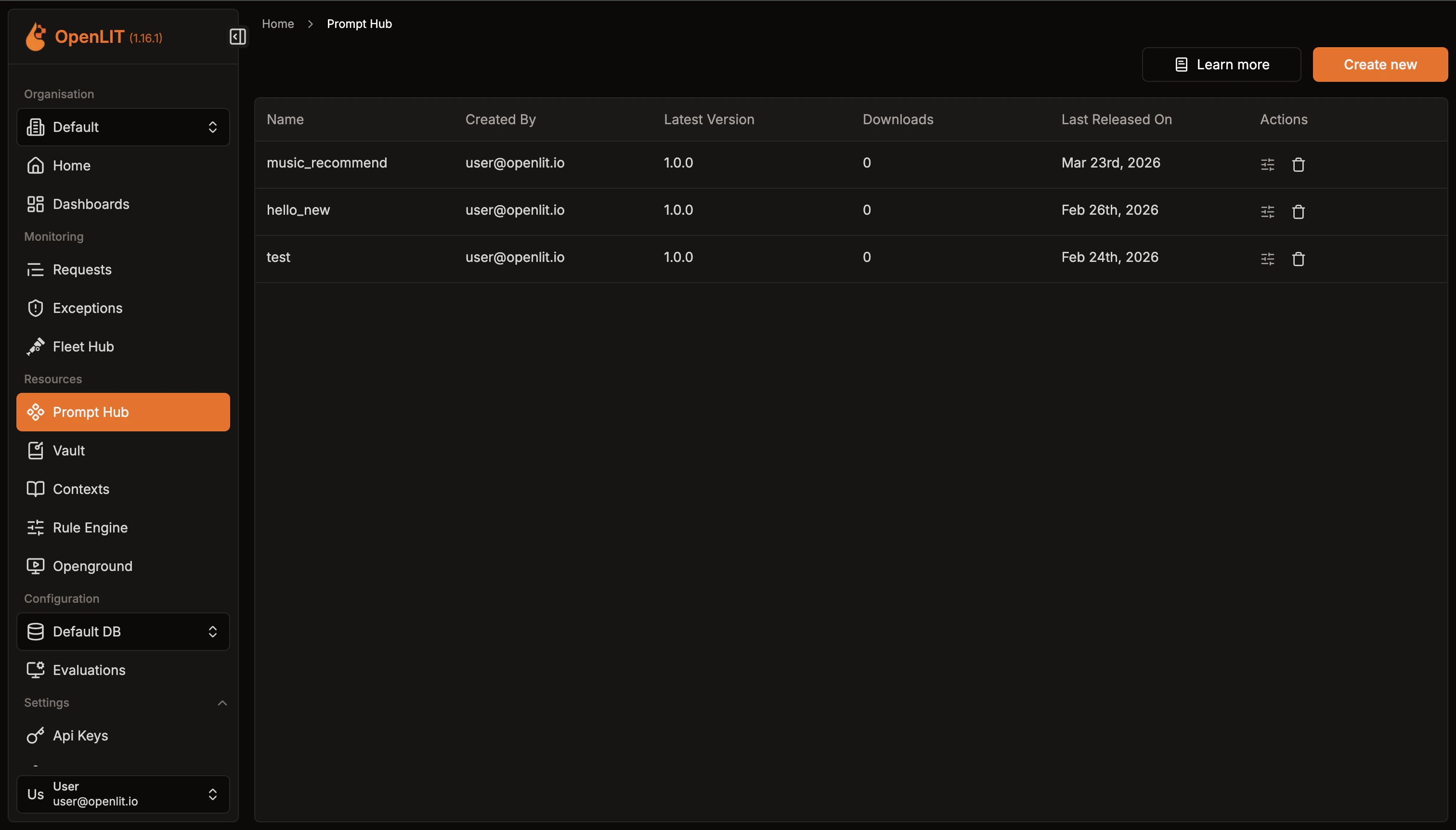
Task: Navigate to Vault in the sidebar
Action: (68, 450)
